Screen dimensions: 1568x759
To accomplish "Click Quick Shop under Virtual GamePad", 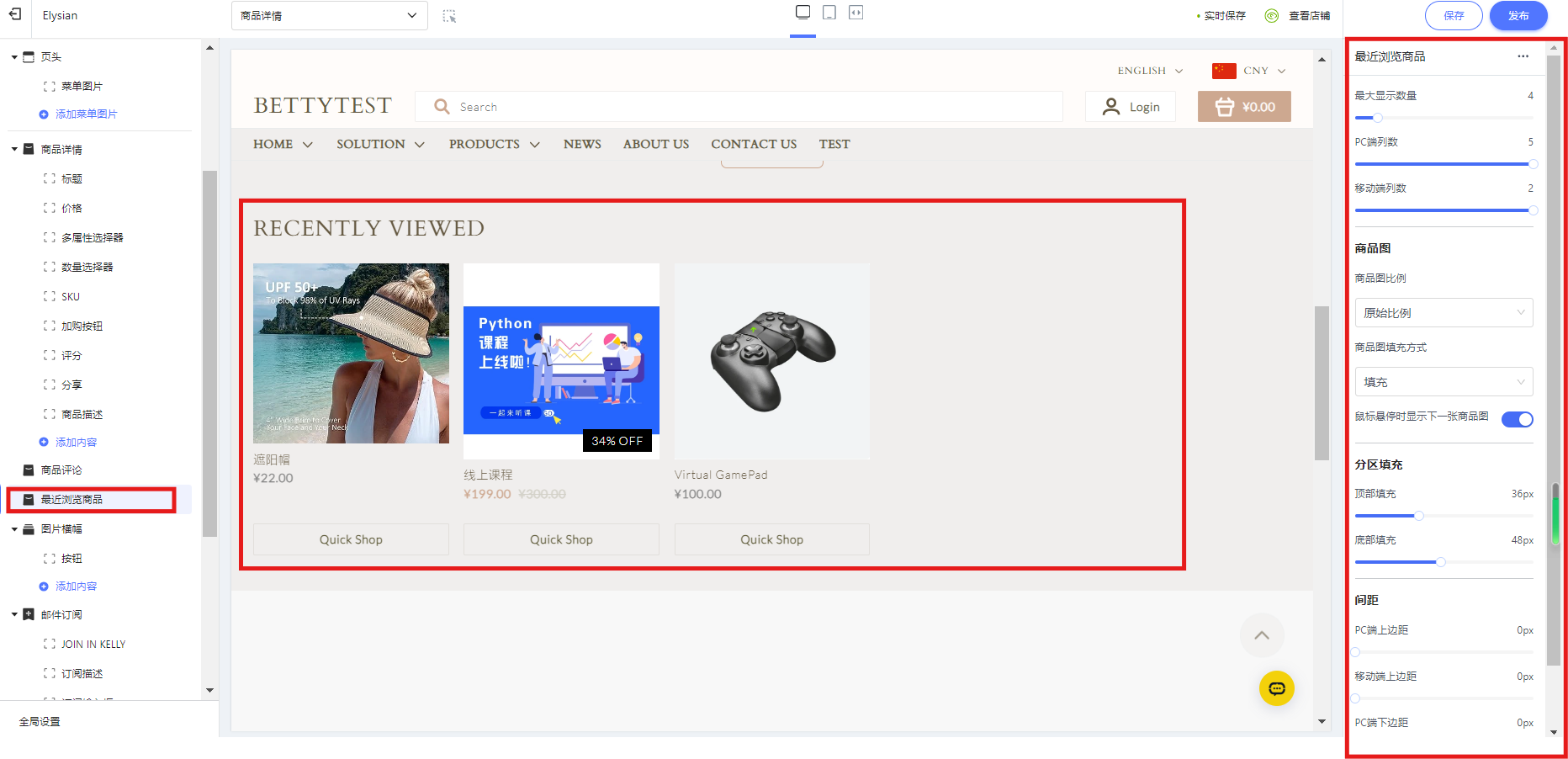I will pos(771,539).
